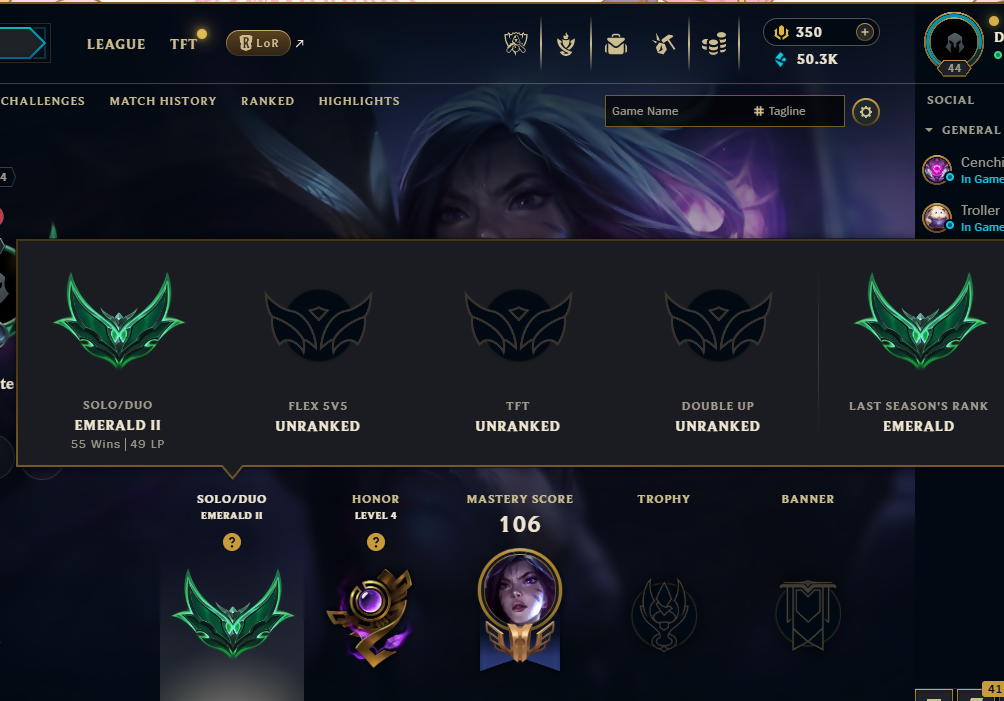
Task: Open profile settings gear icon
Action: click(x=866, y=112)
